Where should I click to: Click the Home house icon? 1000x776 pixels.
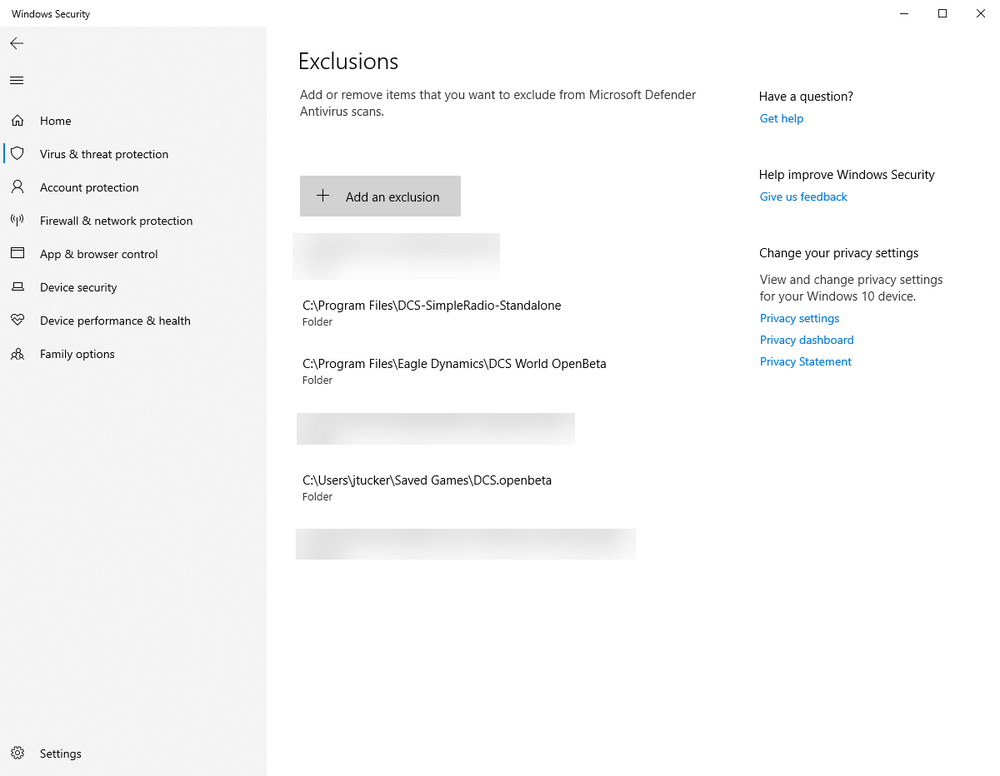tap(18, 121)
